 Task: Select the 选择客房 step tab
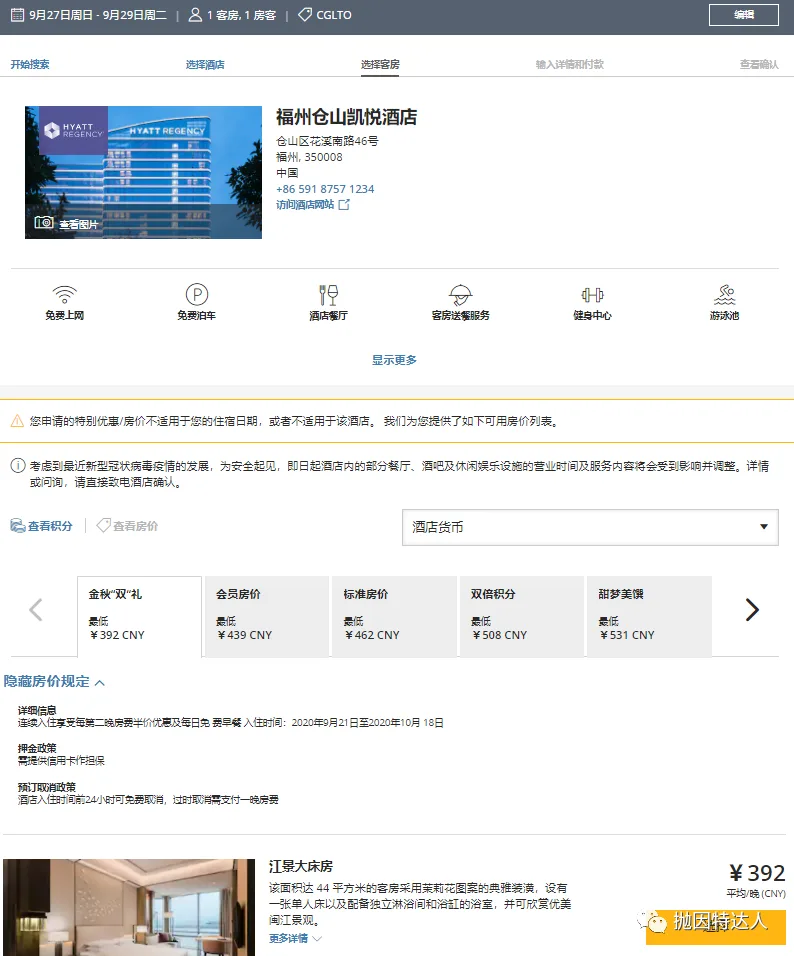[380, 65]
